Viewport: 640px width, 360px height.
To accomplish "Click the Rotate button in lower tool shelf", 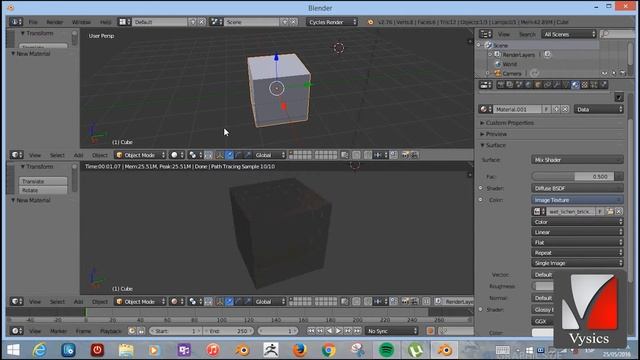I will point(43,190).
